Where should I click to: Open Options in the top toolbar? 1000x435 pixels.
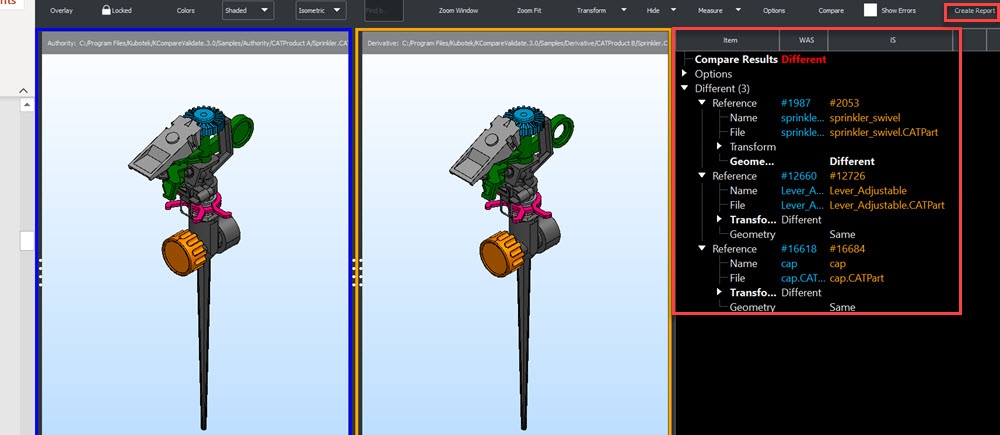[x=774, y=10]
